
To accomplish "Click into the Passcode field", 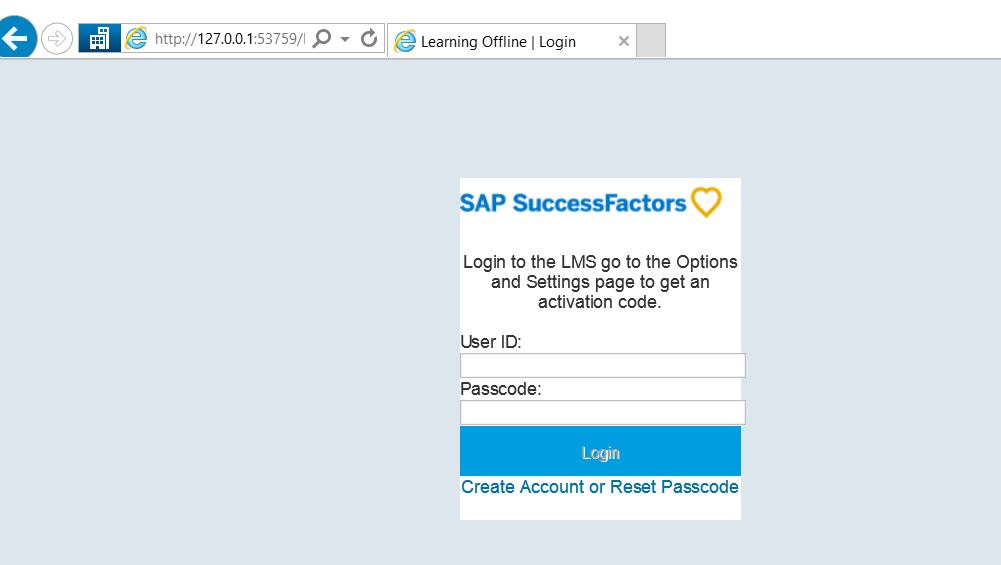I will coord(603,412).
